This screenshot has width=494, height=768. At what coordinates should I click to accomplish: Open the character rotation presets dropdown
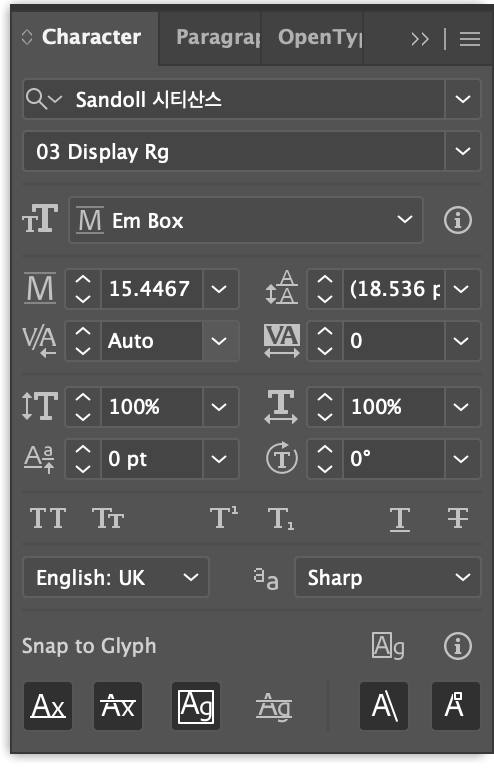click(462, 459)
